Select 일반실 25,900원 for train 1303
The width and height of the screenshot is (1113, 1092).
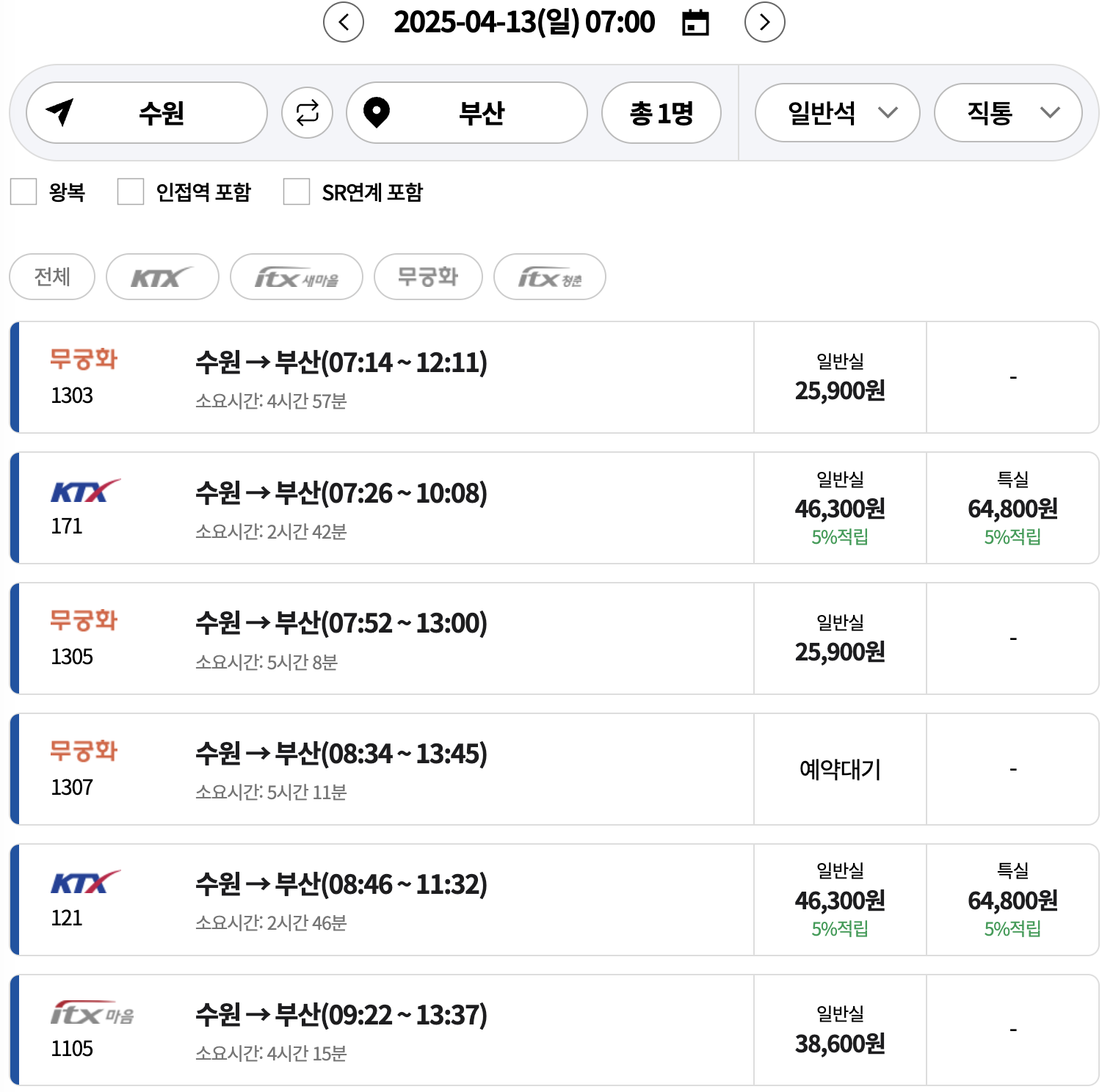[x=840, y=377]
